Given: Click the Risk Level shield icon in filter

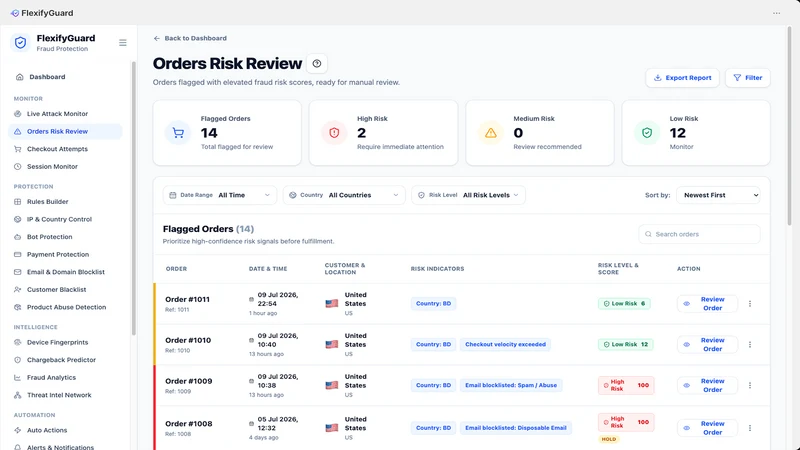Looking at the screenshot, I should pos(421,195).
